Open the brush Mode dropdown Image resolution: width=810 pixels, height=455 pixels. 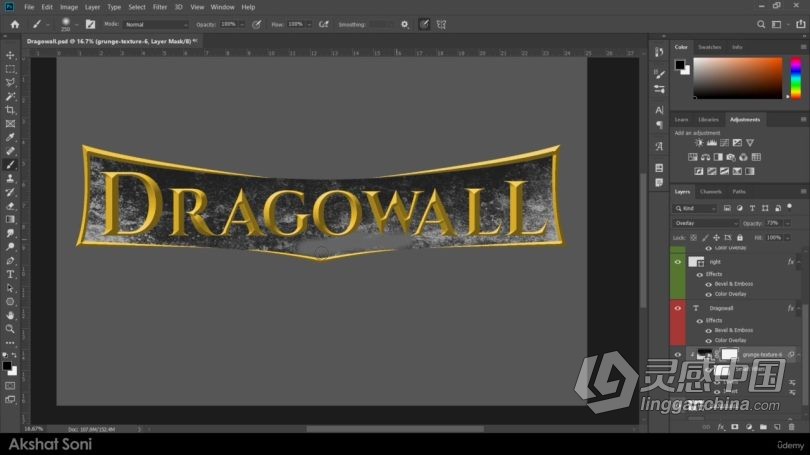click(x=156, y=24)
